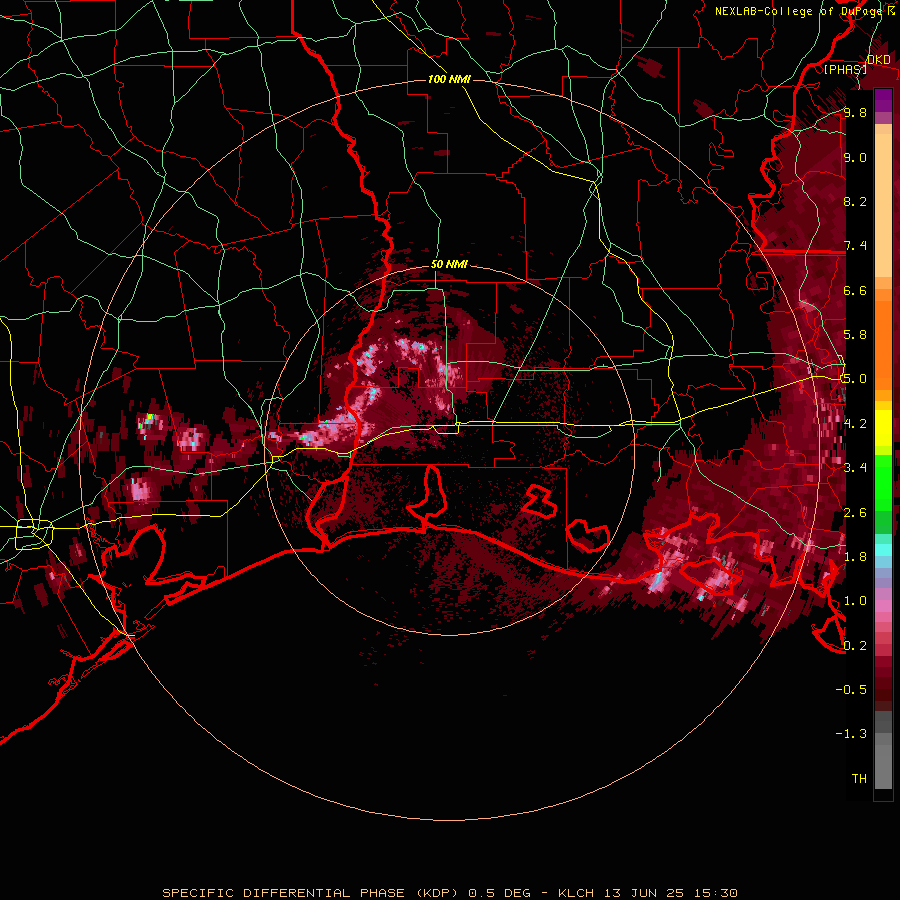Viewport: 900px width, 900px height.
Task: Click the pink segment of the color bar
Action: click(x=883, y=606)
